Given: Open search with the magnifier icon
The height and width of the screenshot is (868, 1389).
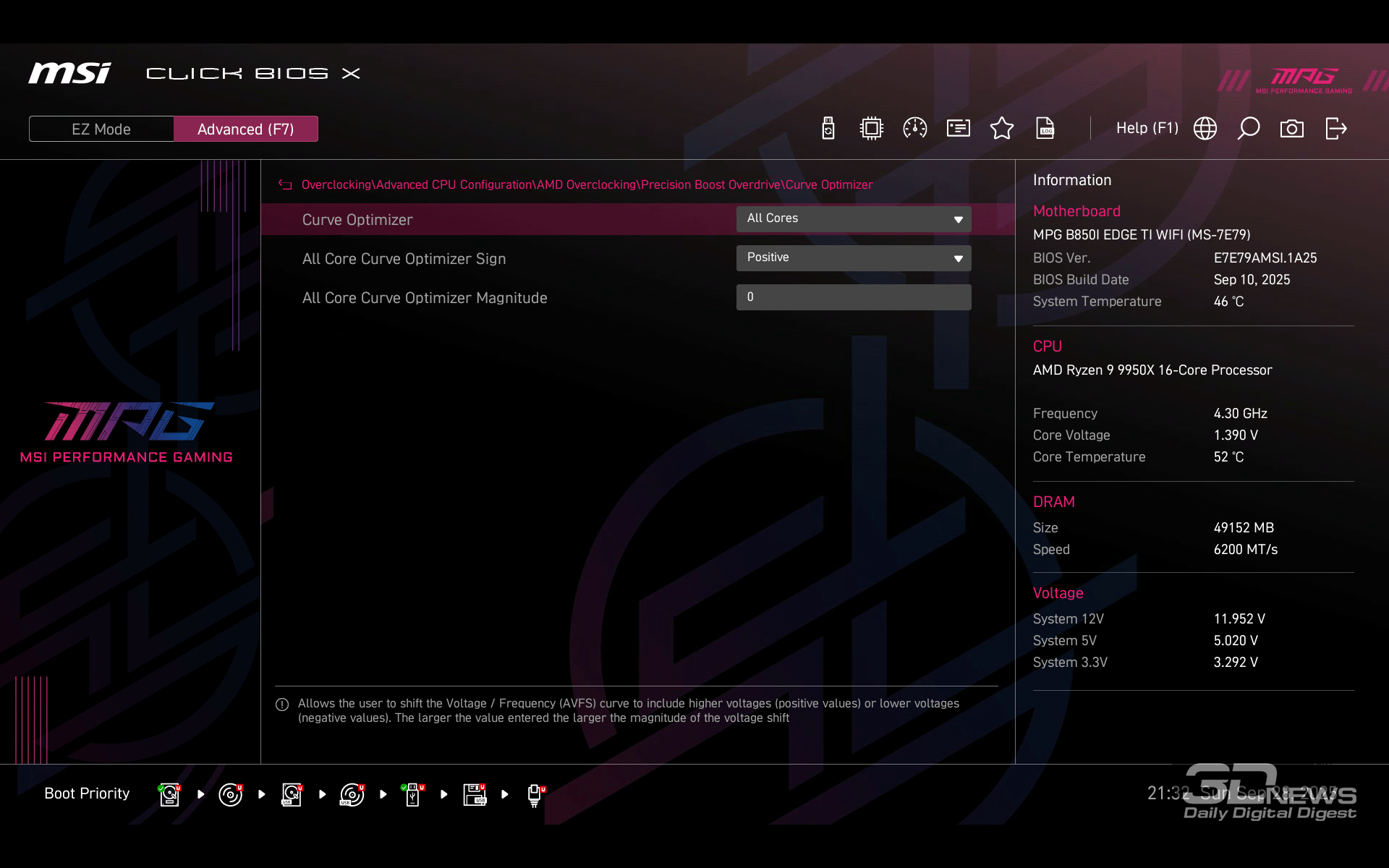Looking at the screenshot, I should click(x=1248, y=129).
